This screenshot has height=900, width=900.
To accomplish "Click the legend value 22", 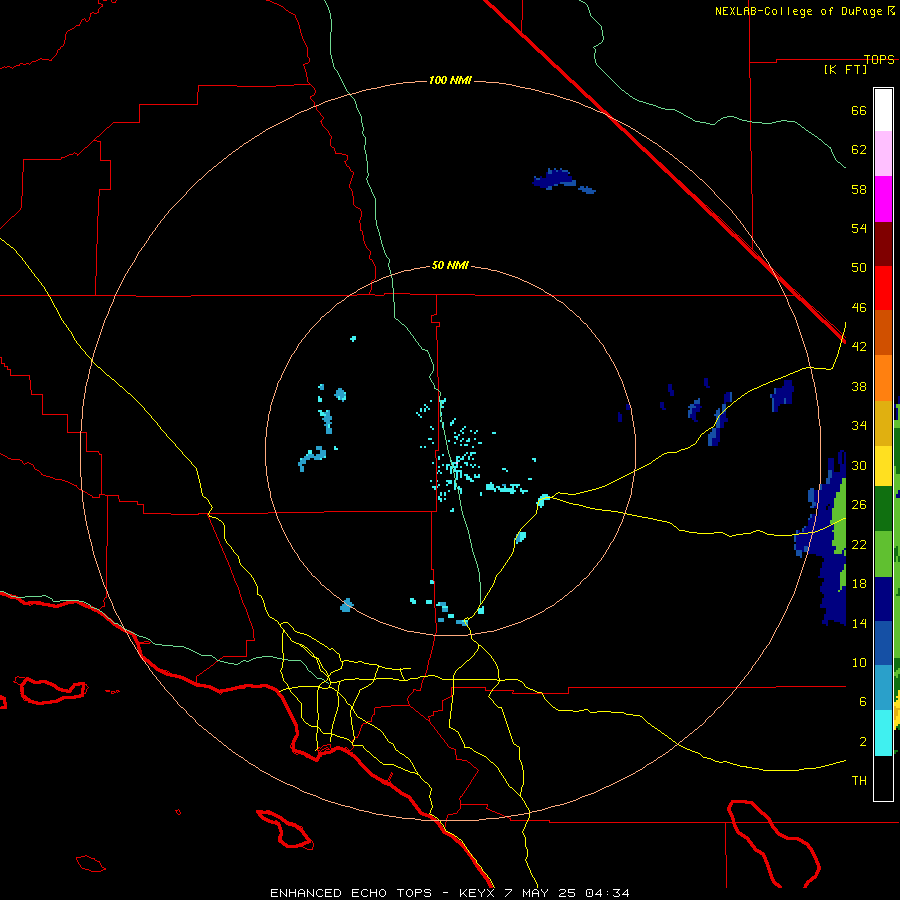I will (859, 544).
